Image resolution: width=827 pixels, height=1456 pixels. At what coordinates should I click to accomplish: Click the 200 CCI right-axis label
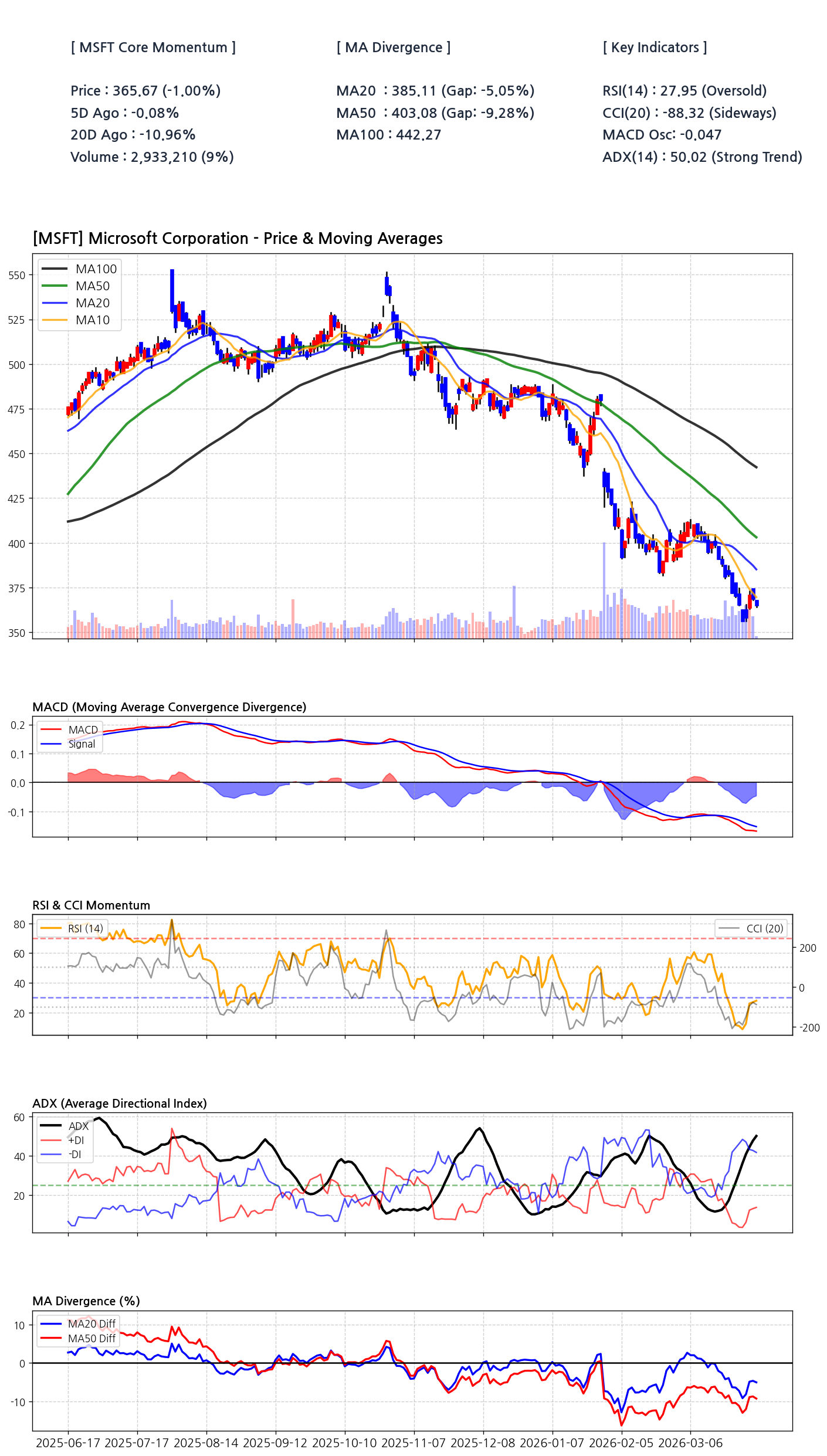click(x=808, y=948)
